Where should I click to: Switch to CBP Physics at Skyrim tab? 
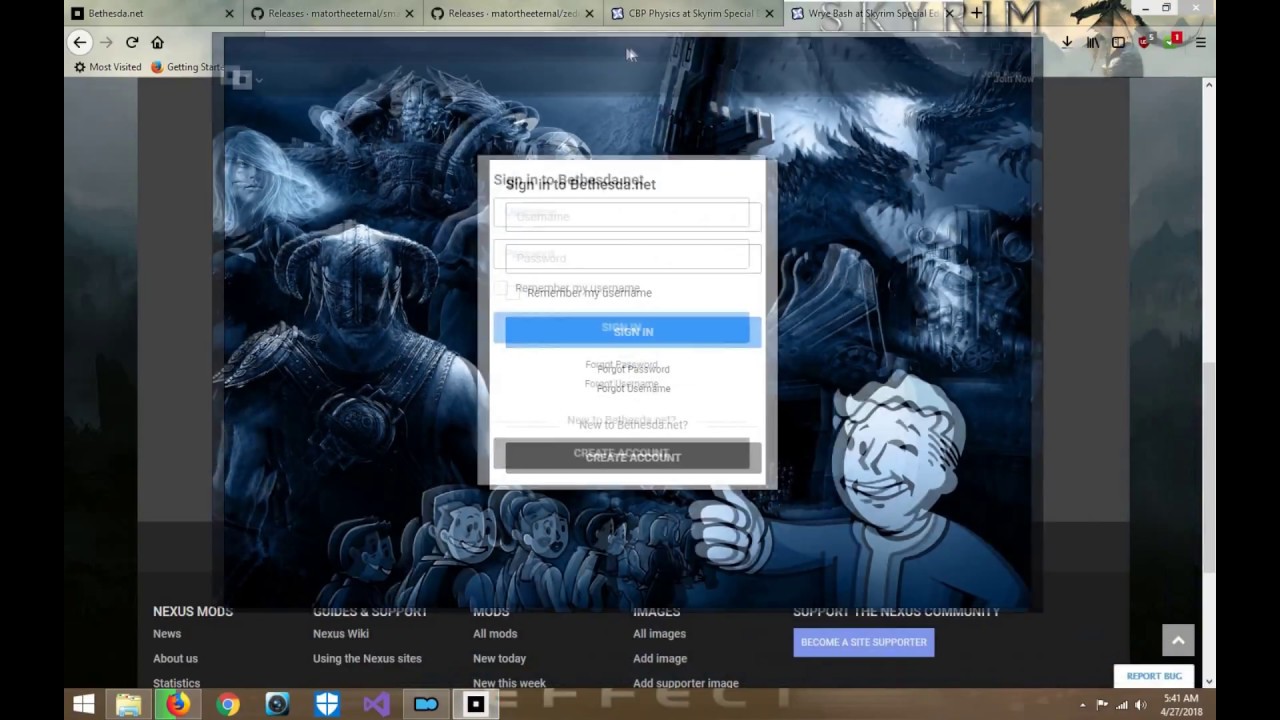click(692, 14)
